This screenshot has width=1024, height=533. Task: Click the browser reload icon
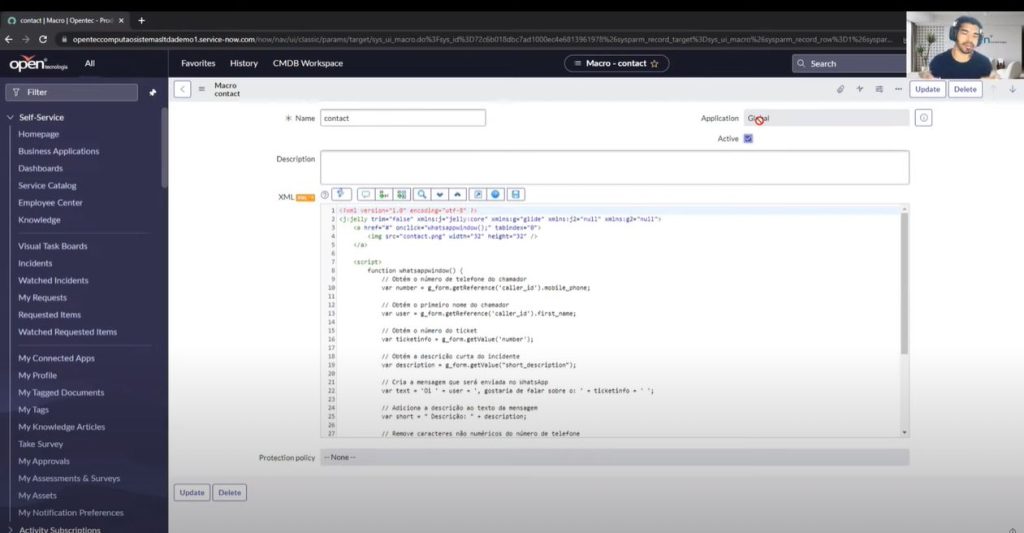(42, 39)
